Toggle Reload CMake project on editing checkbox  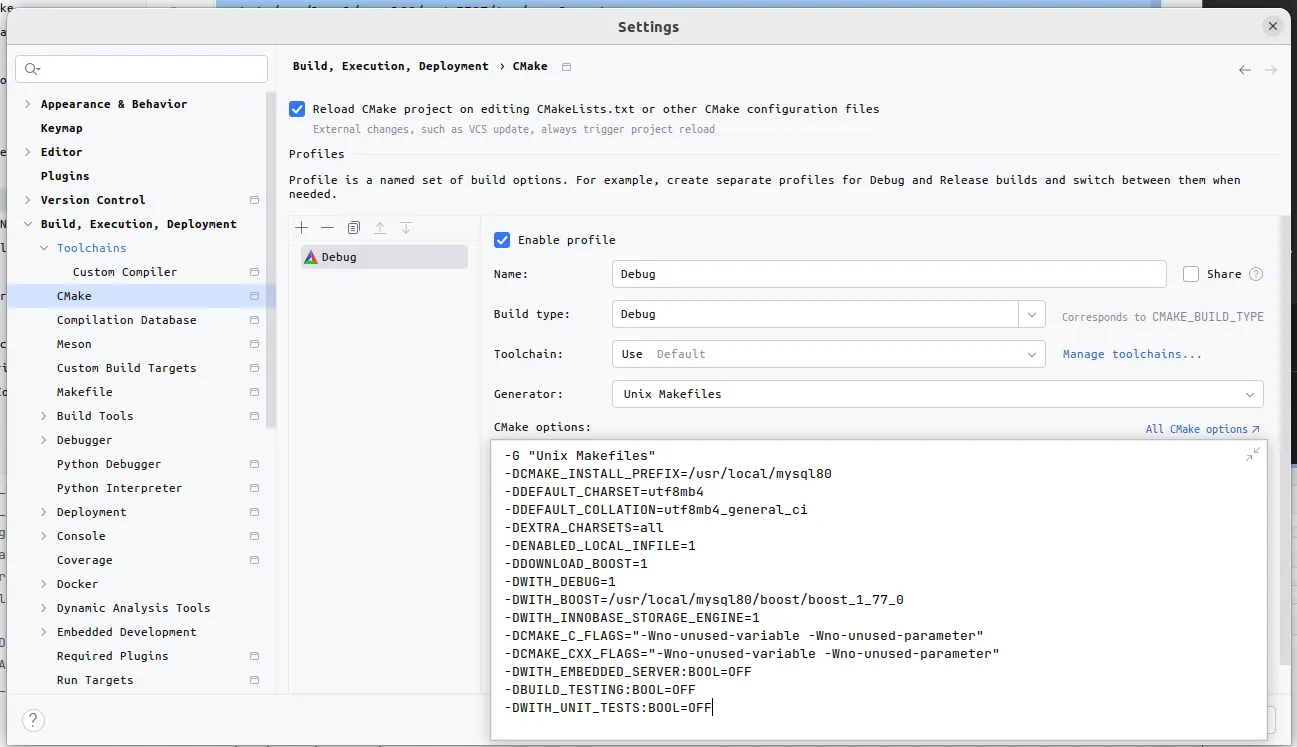297,109
